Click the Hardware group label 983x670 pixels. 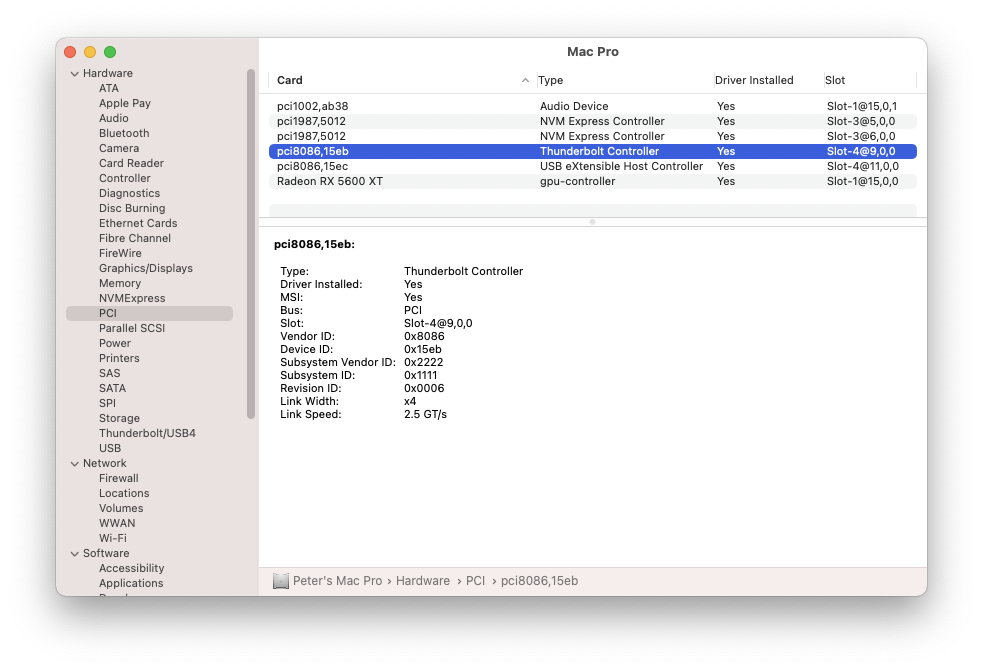[x=108, y=73]
